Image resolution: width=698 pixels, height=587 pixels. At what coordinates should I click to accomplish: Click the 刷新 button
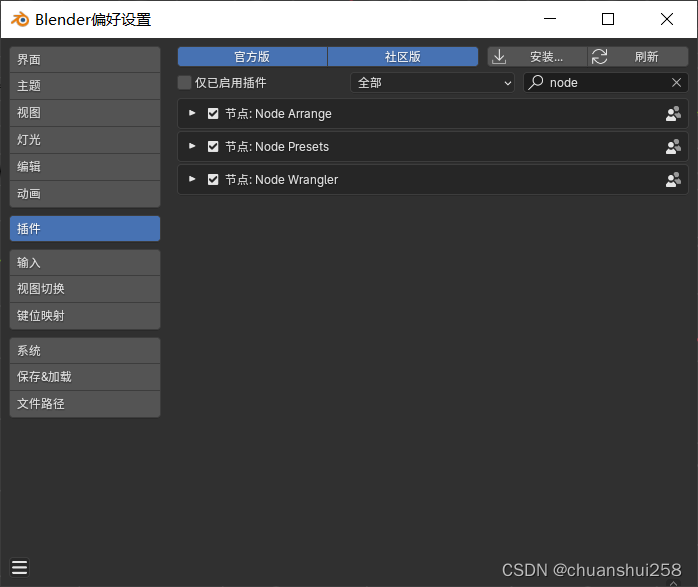coord(638,57)
